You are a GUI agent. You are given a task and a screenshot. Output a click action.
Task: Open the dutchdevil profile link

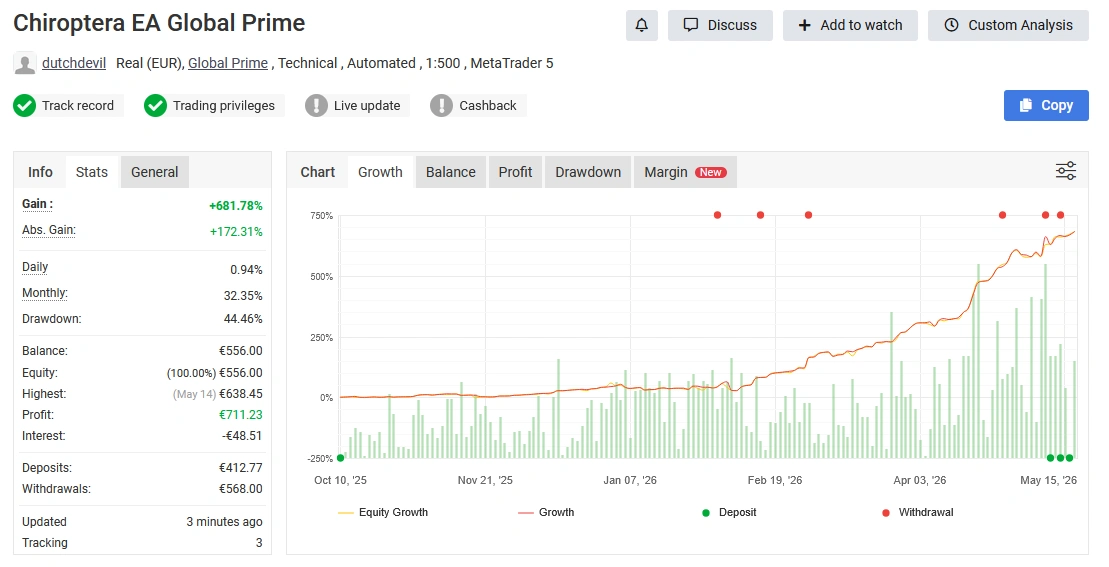coord(74,63)
